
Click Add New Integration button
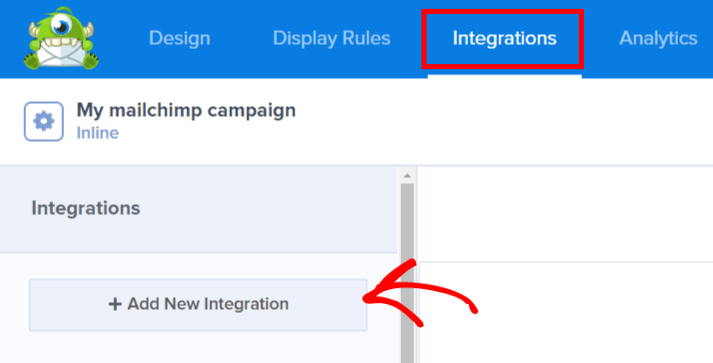(x=198, y=304)
